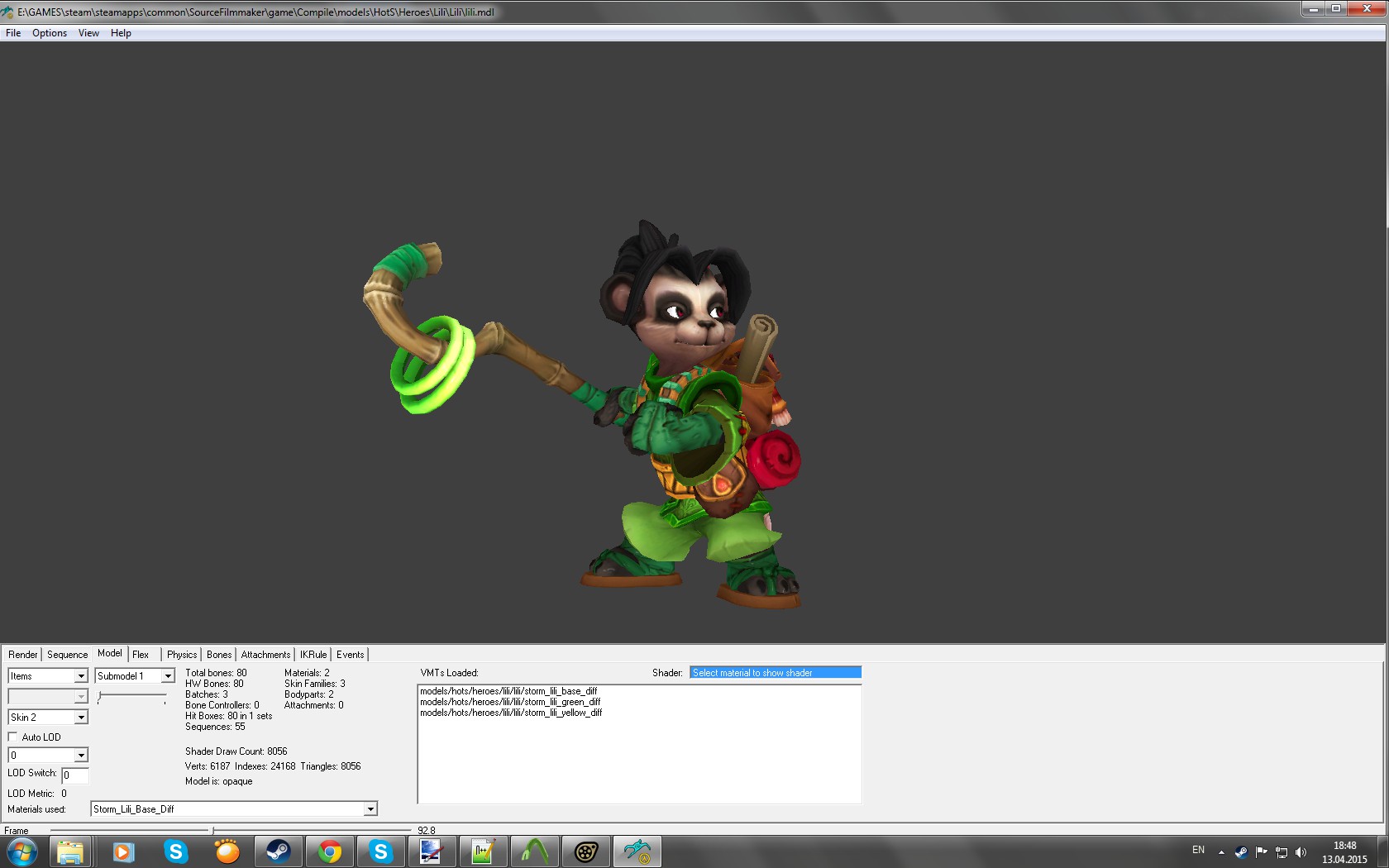Switch to the Render tab
The height and width of the screenshot is (868, 1389).
[23, 655]
